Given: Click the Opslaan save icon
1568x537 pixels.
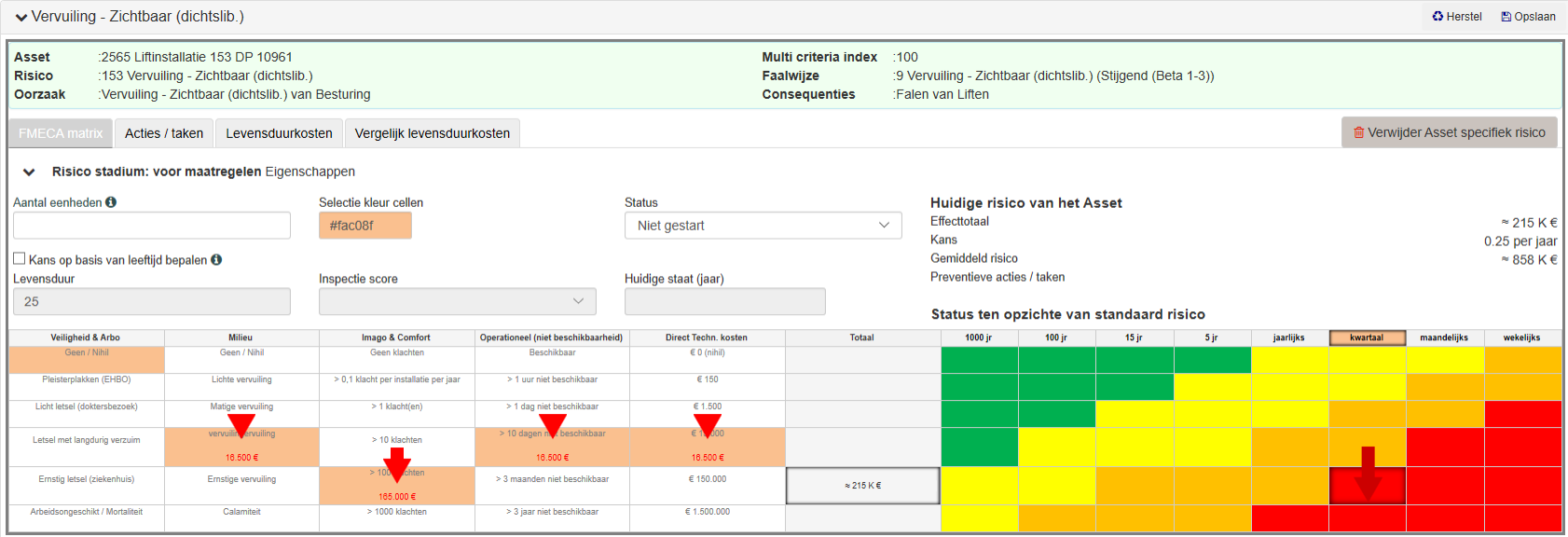Looking at the screenshot, I should (x=1506, y=17).
